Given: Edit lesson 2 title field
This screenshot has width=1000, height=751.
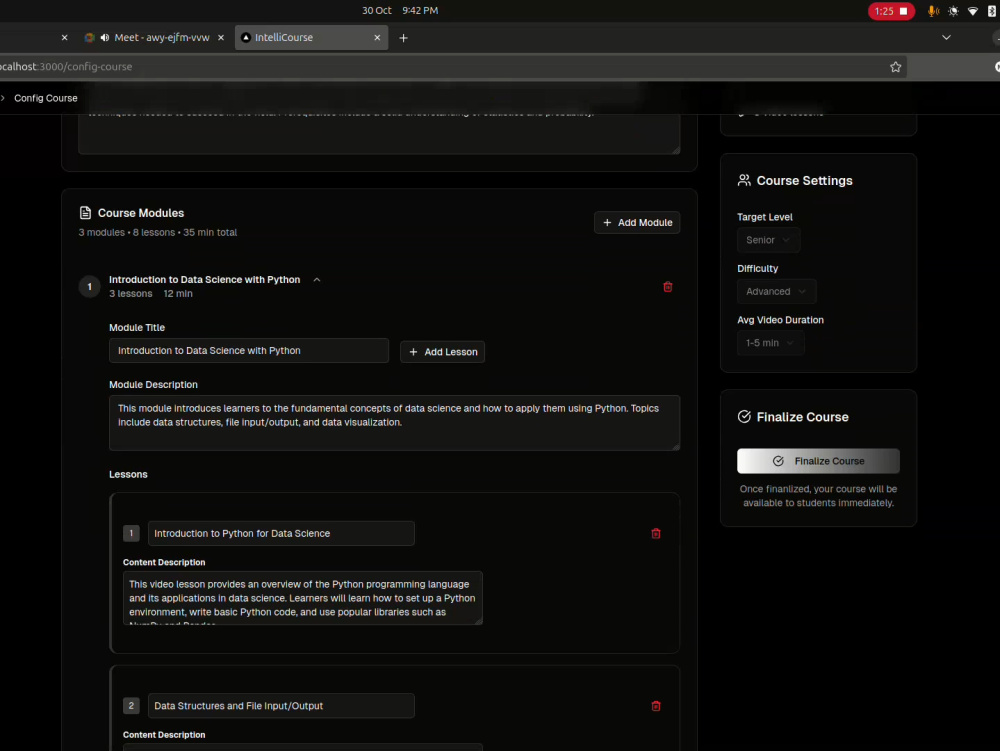Looking at the screenshot, I should pyautogui.click(x=281, y=706).
